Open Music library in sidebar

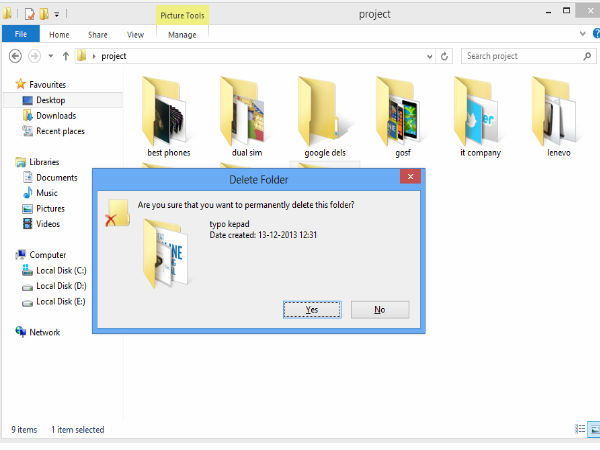tap(46, 193)
